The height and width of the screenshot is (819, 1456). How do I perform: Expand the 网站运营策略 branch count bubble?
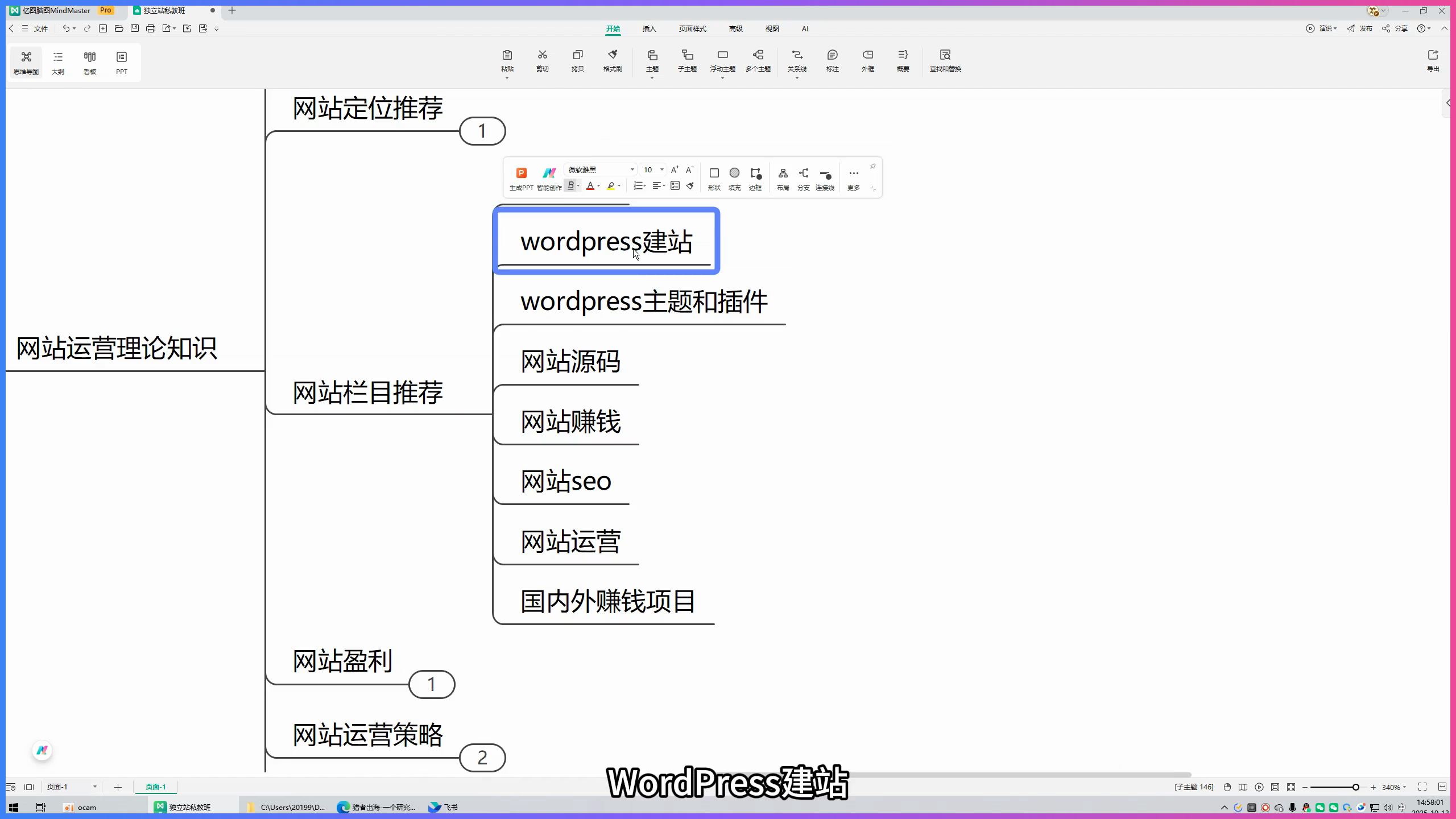[x=482, y=758]
